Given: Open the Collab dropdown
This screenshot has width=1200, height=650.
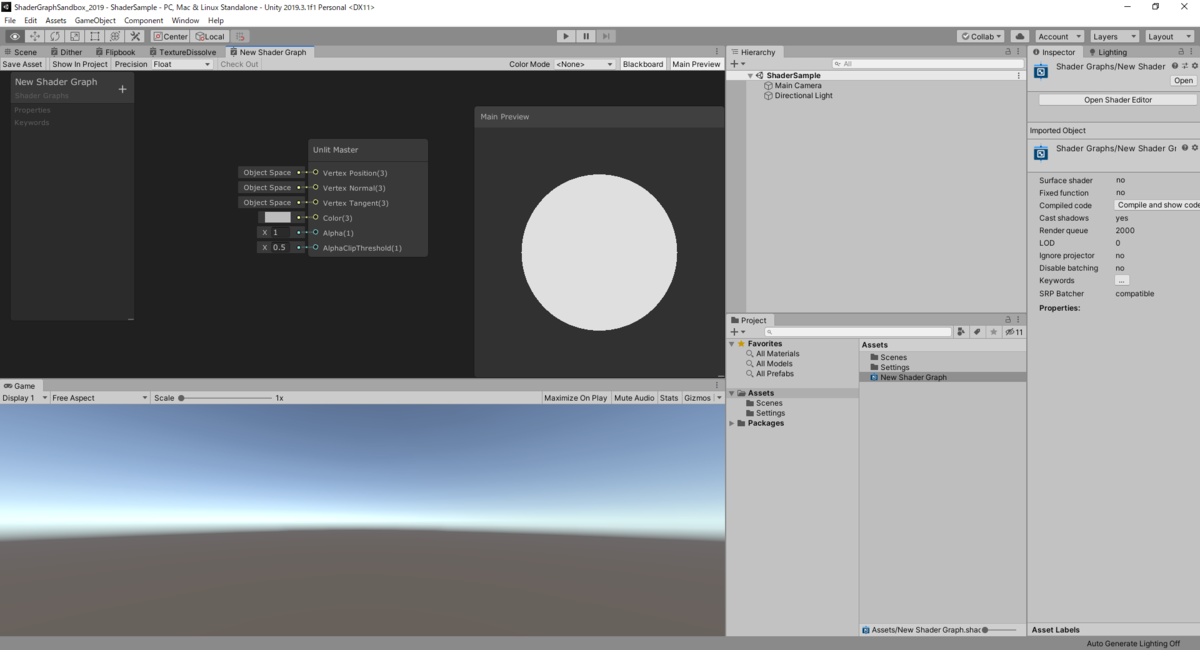Looking at the screenshot, I should point(981,36).
